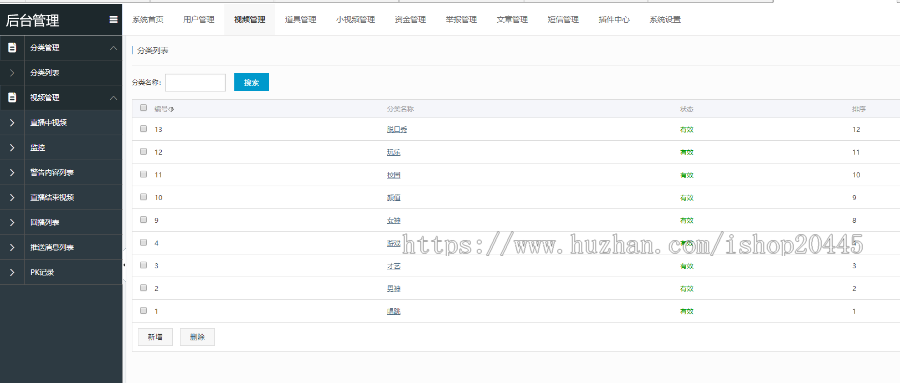
Task: Click the 分类名称 column header
Action: pos(401,109)
